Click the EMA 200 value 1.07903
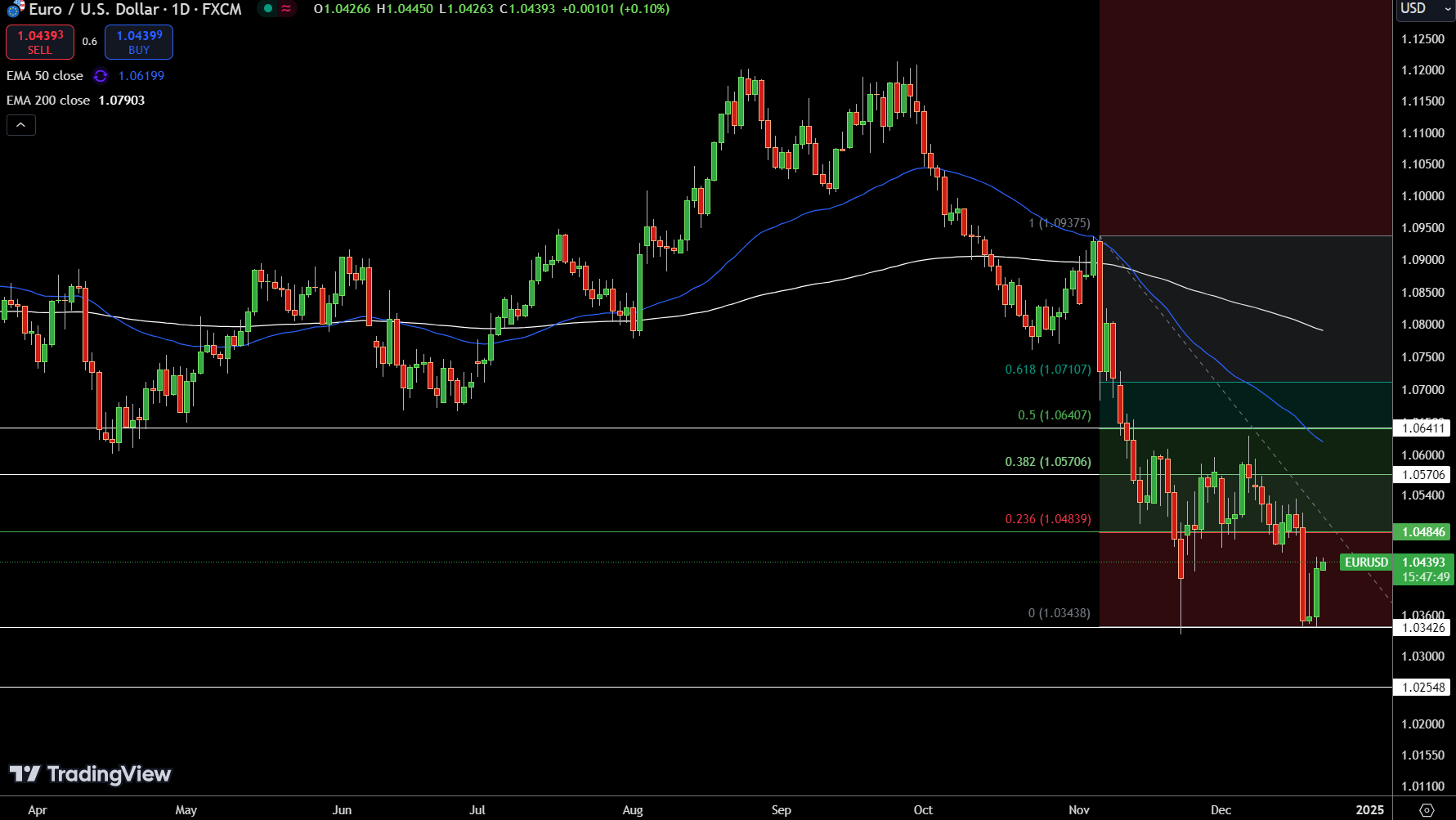 pyautogui.click(x=122, y=101)
